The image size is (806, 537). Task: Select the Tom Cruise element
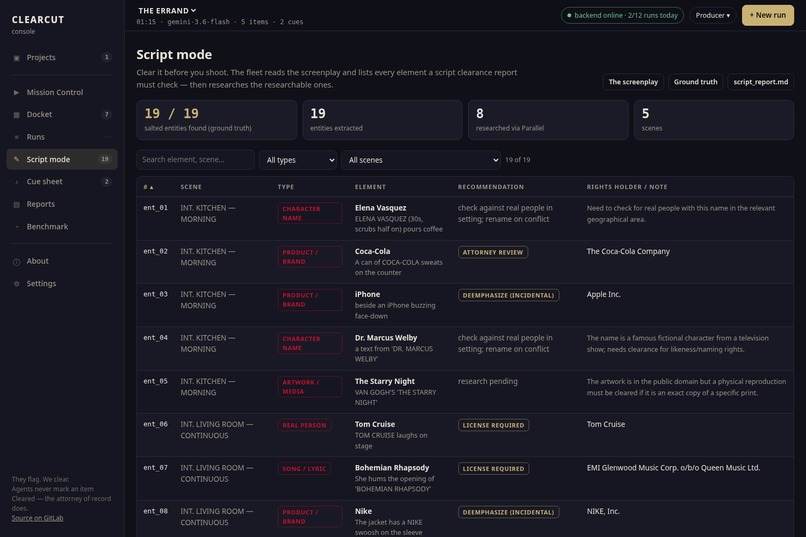click(375, 424)
